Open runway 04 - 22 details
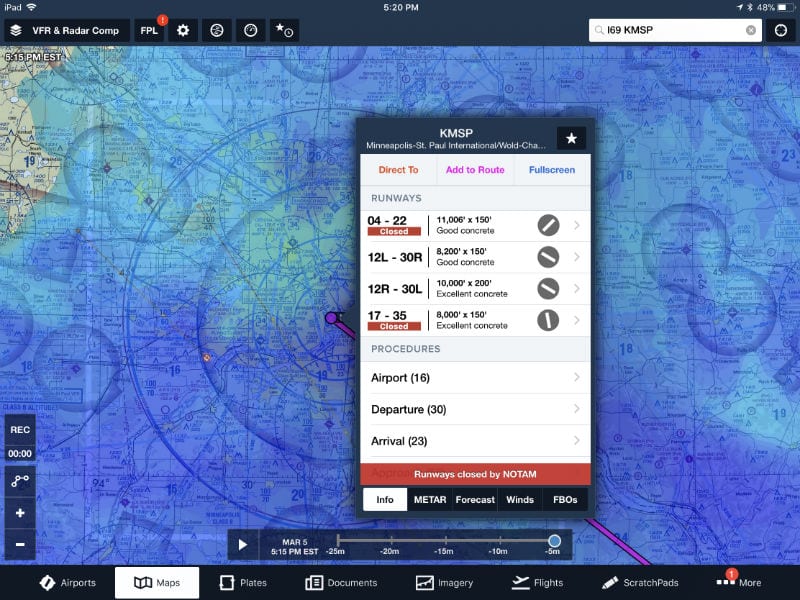Viewport: 800px width, 600px height. coord(476,226)
